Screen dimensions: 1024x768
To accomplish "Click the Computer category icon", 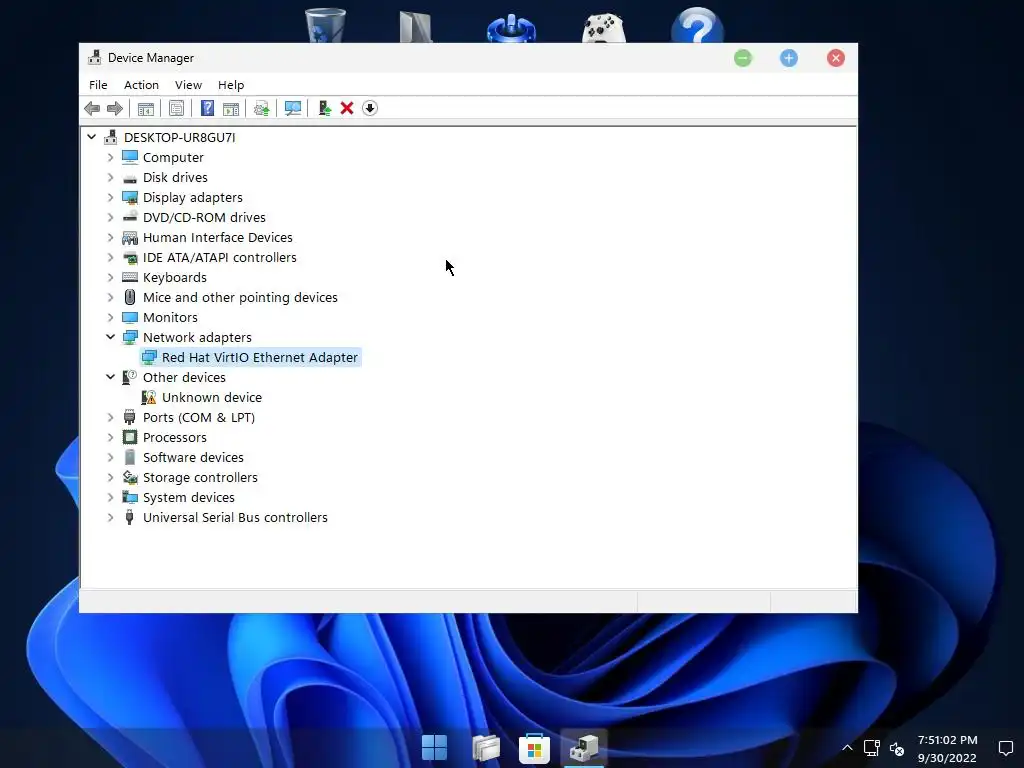I will pos(130,157).
